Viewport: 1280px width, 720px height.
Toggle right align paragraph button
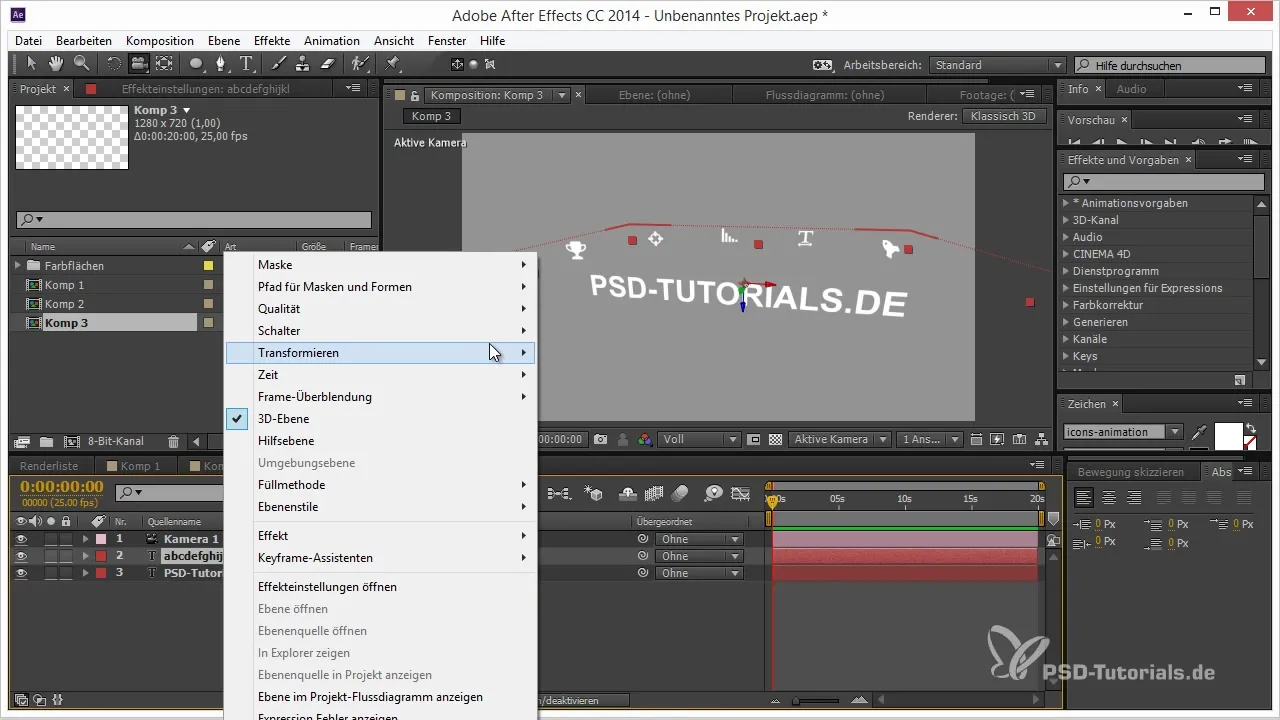1134,497
